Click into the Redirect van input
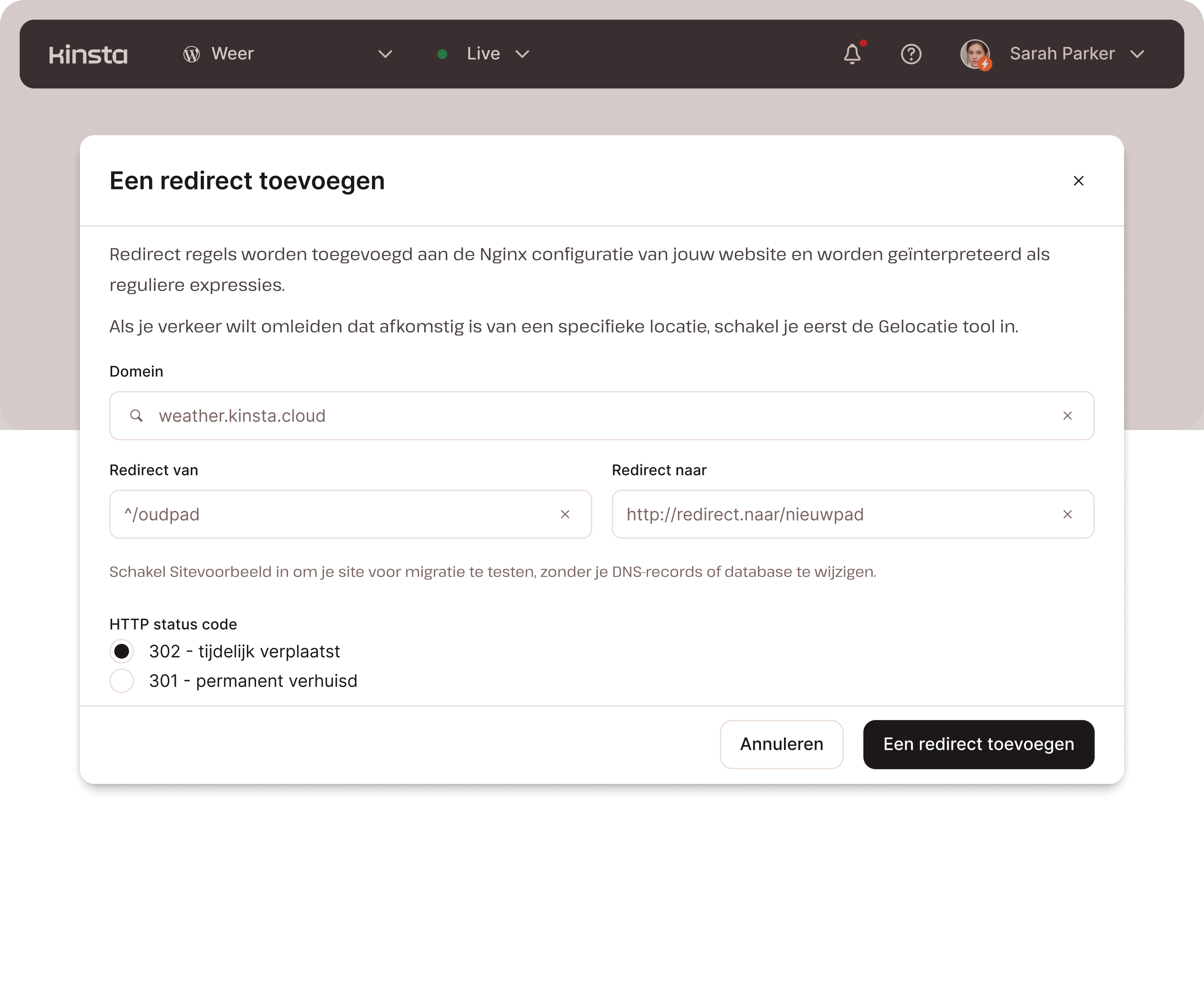1204x983 pixels. coord(334,514)
